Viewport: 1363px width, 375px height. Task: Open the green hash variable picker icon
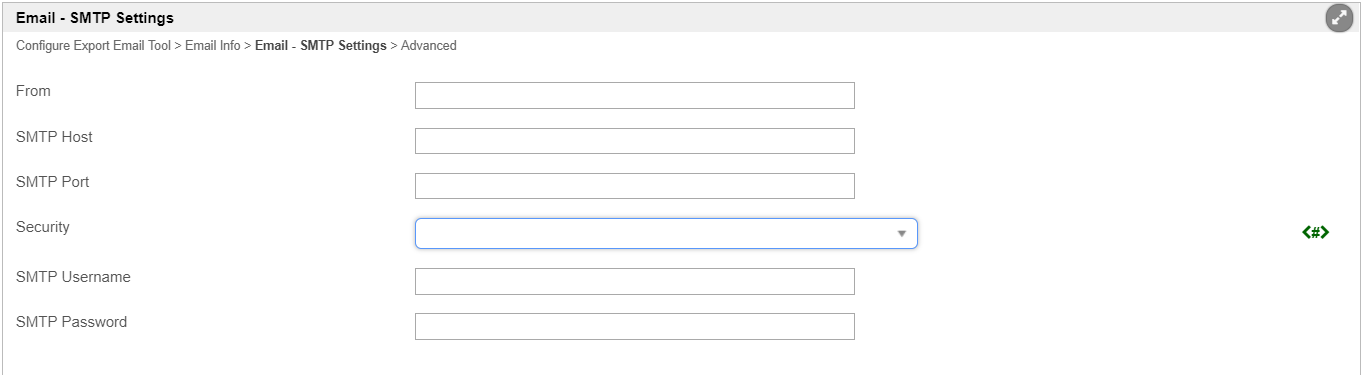(1315, 233)
